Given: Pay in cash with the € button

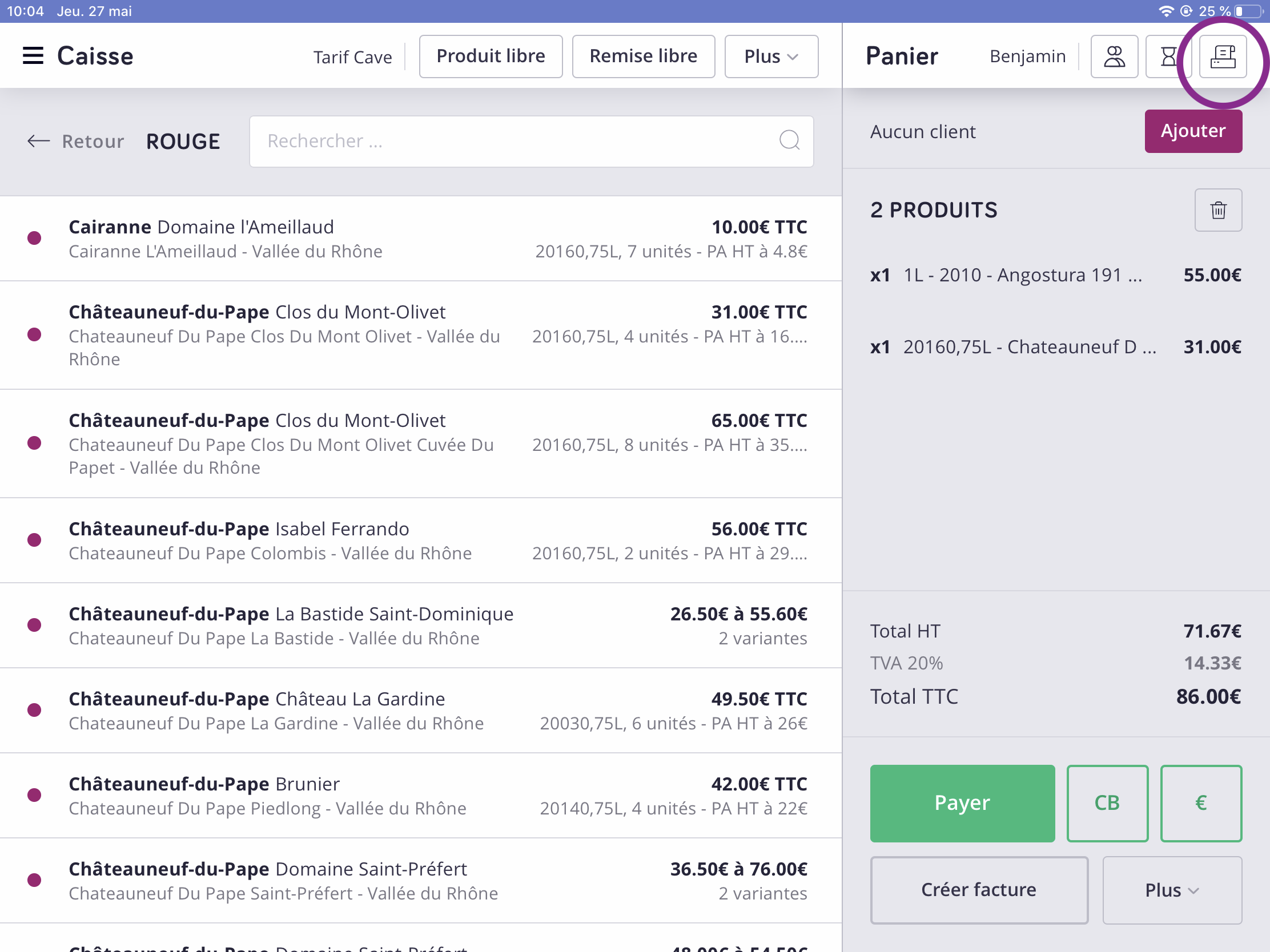Looking at the screenshot, I should (1200, 804).
